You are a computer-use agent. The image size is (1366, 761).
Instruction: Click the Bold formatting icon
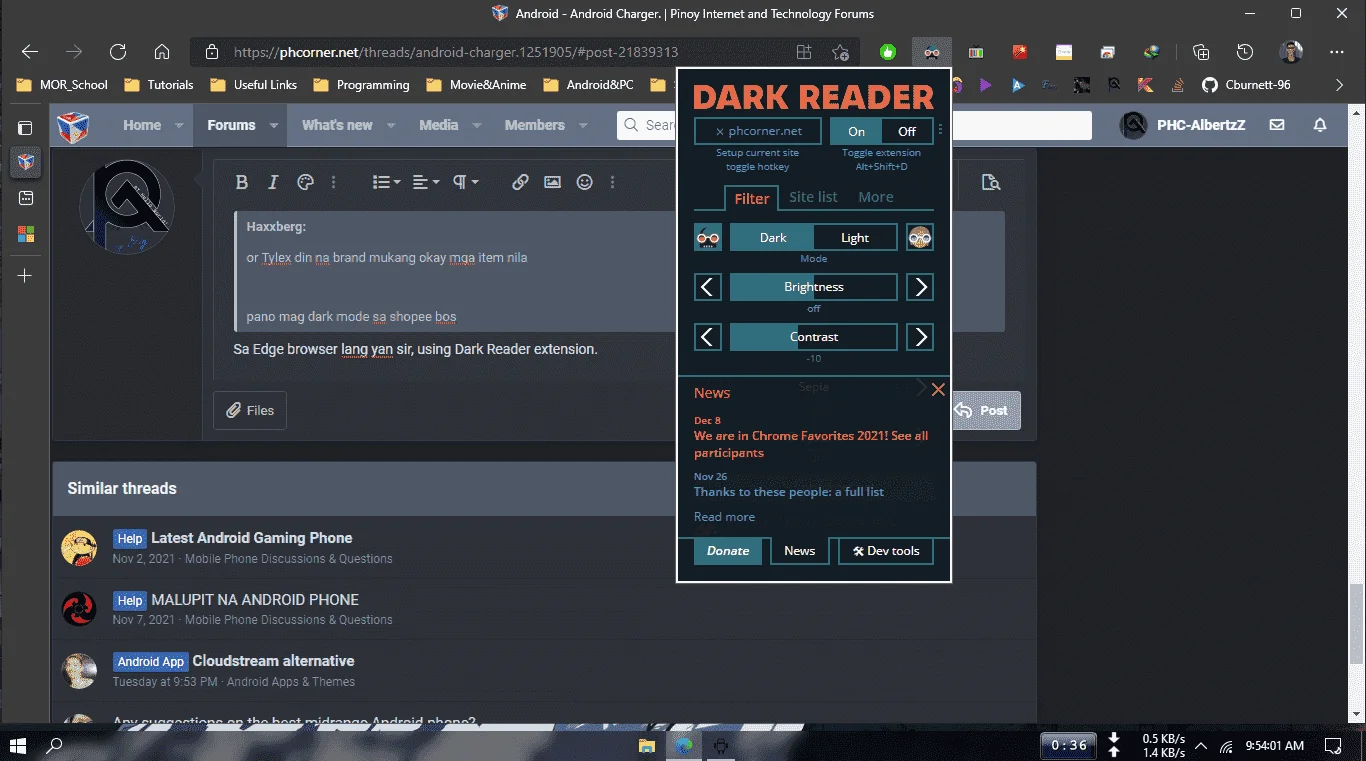(241, 182)
